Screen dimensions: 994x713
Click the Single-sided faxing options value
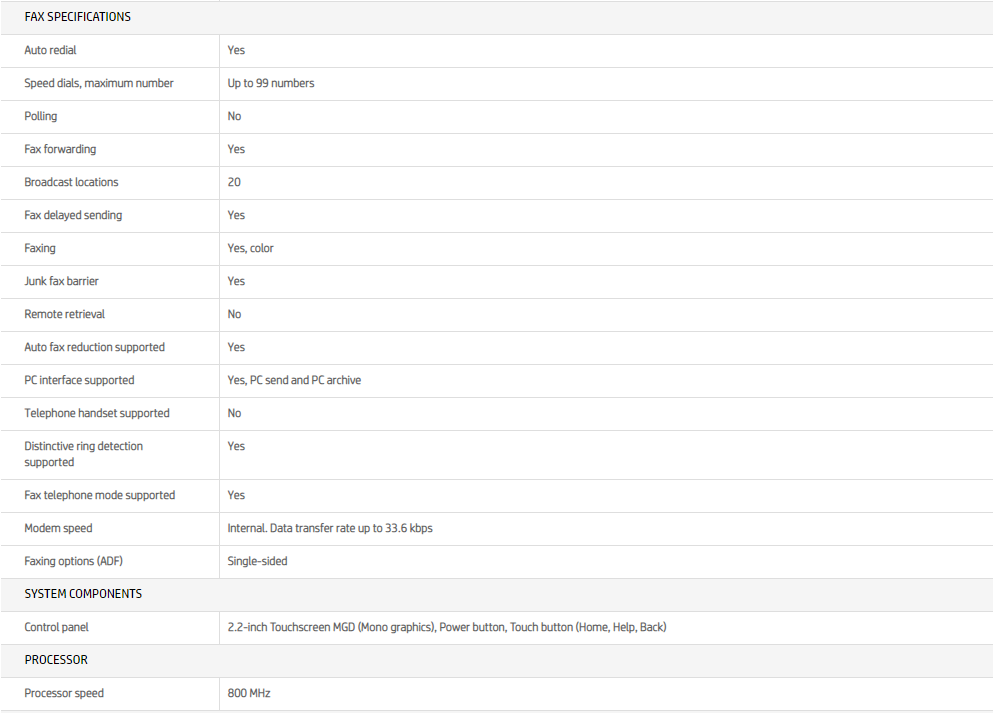click(x=257, y=561)
